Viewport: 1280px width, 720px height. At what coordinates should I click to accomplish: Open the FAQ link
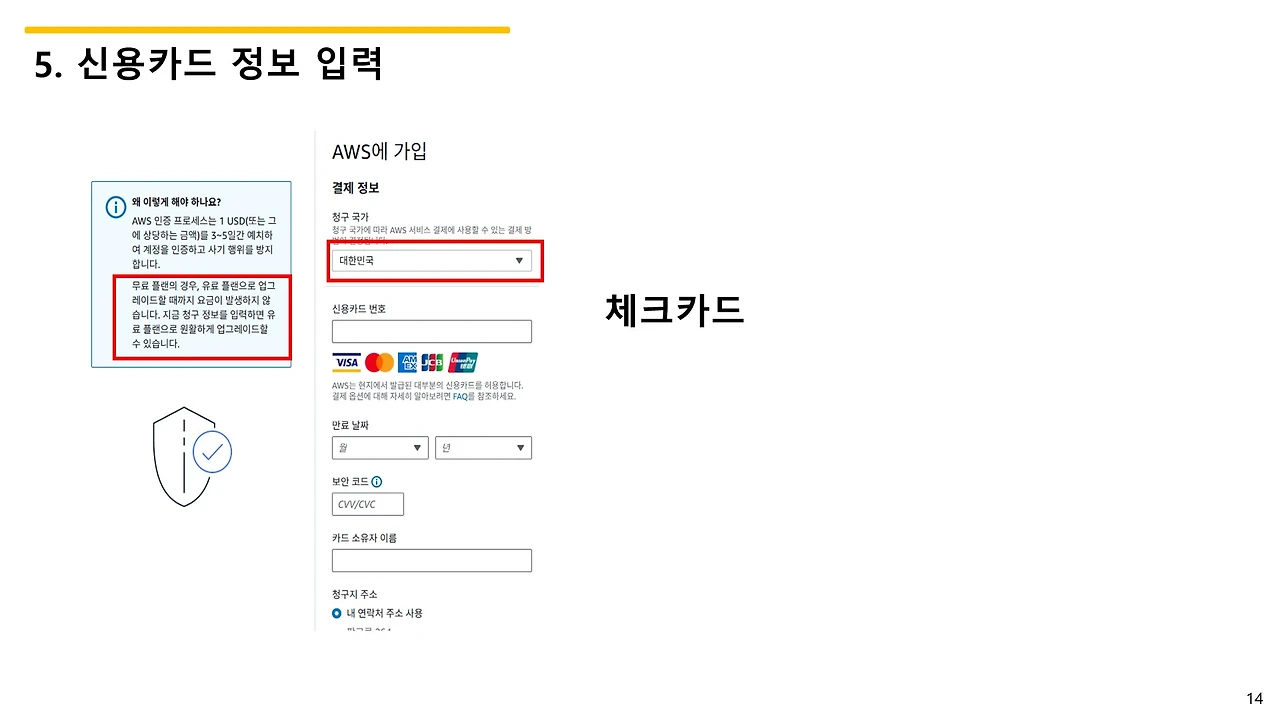click(x=460, y=396)
